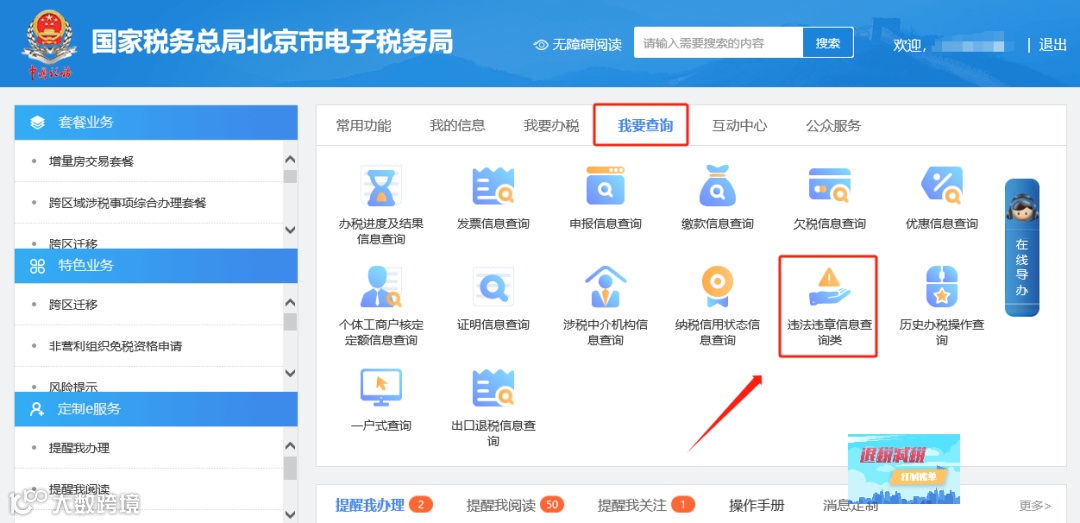Open the 退税减税 banner thumbnail

(904, 469)
